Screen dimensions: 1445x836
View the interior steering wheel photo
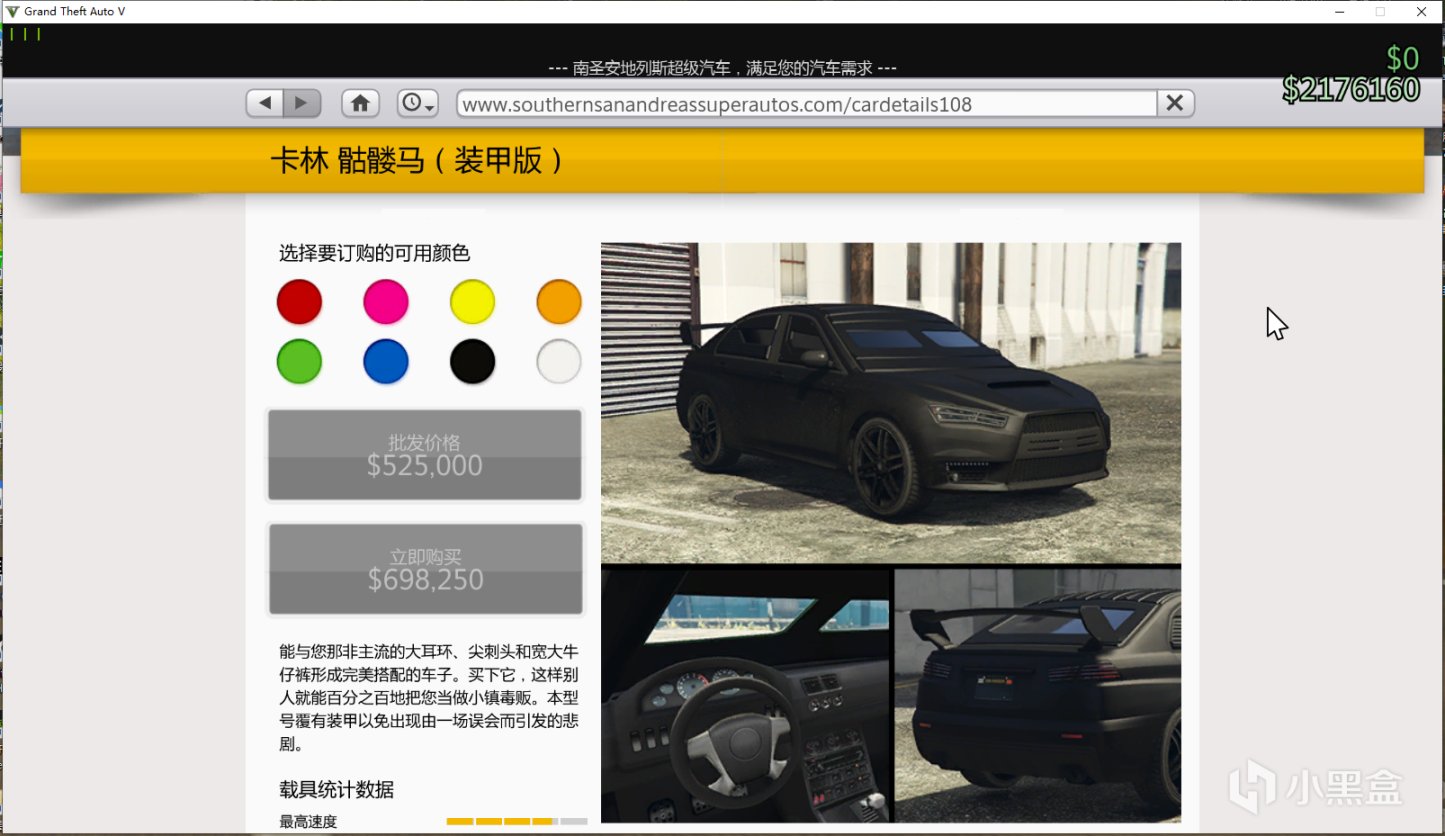point(745,696)
